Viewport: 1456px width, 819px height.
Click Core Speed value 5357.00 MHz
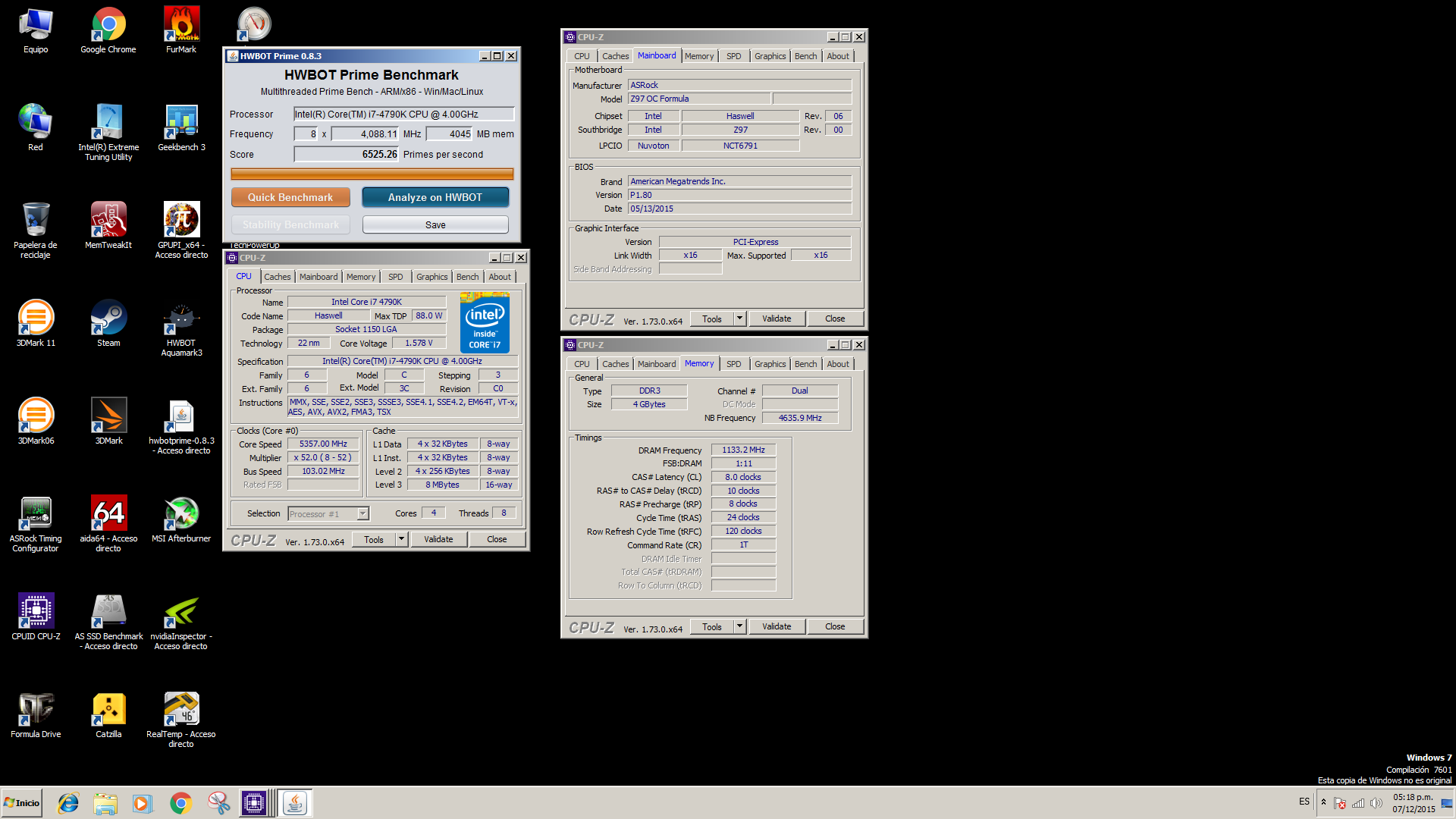pyautogui.click(x=323, y=444)
